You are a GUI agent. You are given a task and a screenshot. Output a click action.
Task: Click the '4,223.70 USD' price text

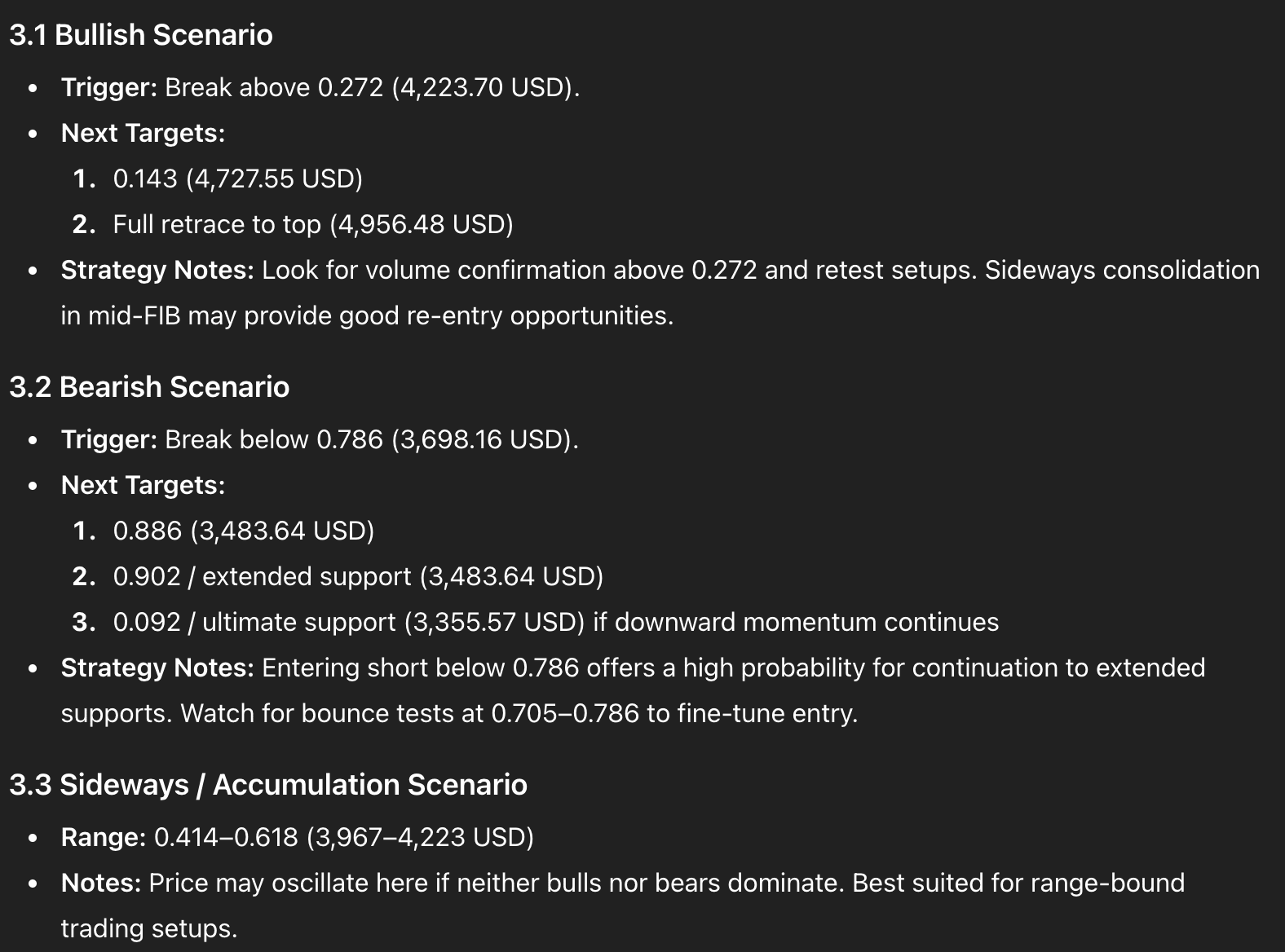tap(483, 87)
